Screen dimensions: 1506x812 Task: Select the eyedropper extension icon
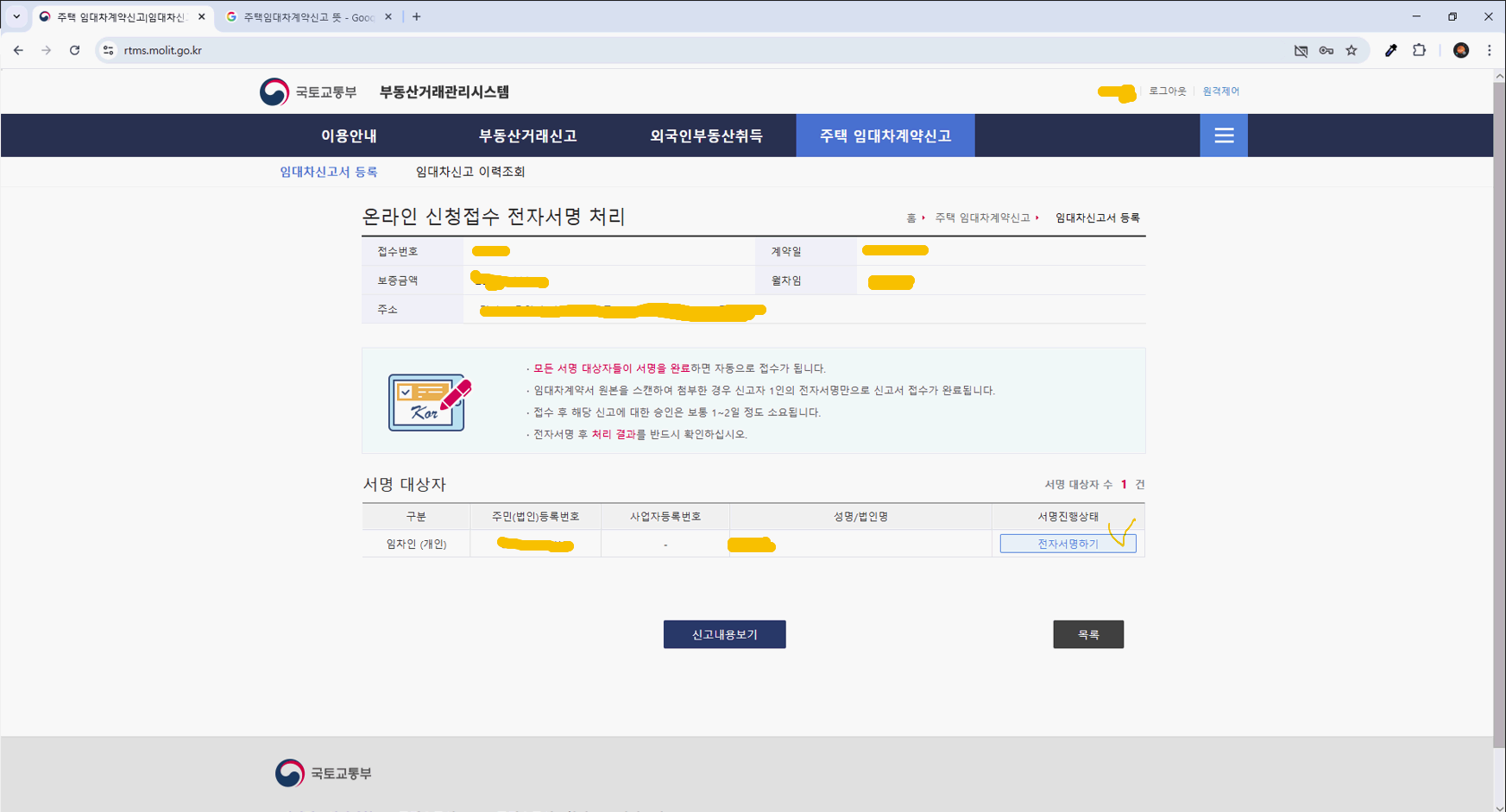[x=1391, y=50]
